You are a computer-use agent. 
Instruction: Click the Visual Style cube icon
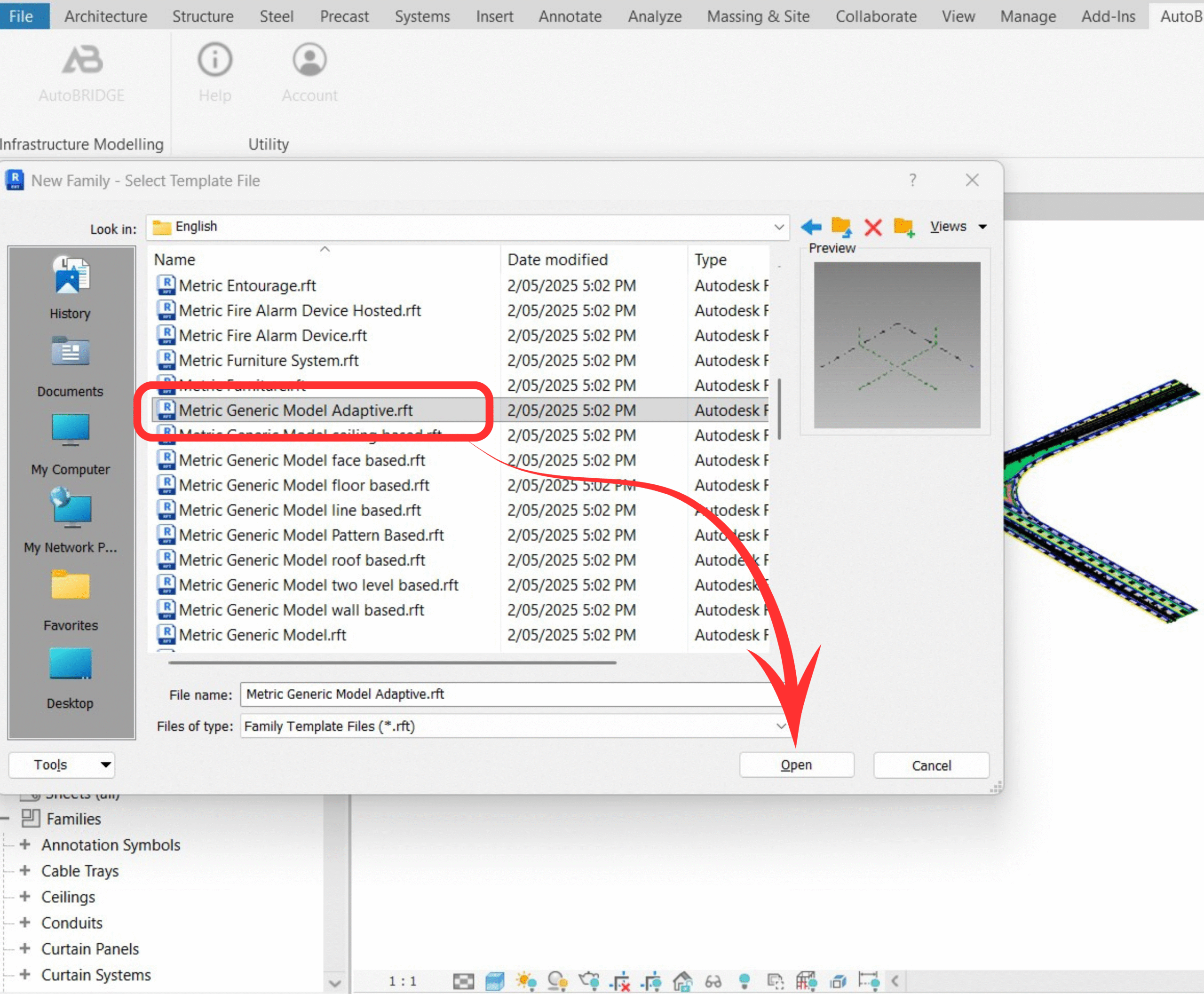494,981
